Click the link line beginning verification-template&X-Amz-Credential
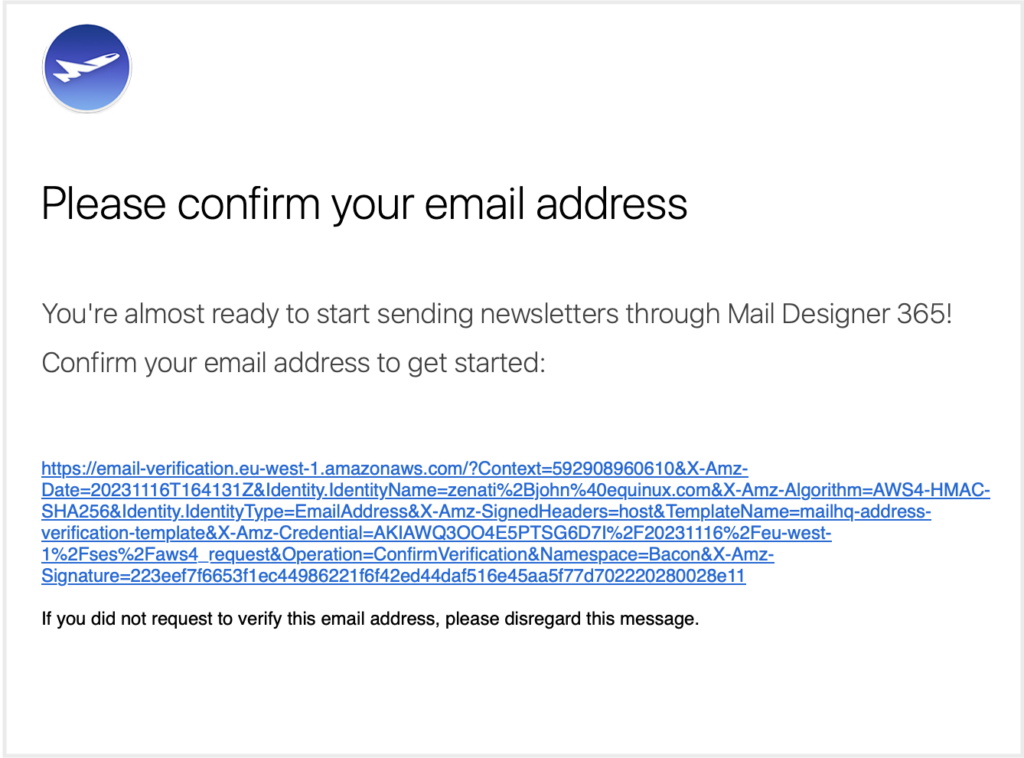The width and height of the screenshot is (1024, 758). (436, 533)
